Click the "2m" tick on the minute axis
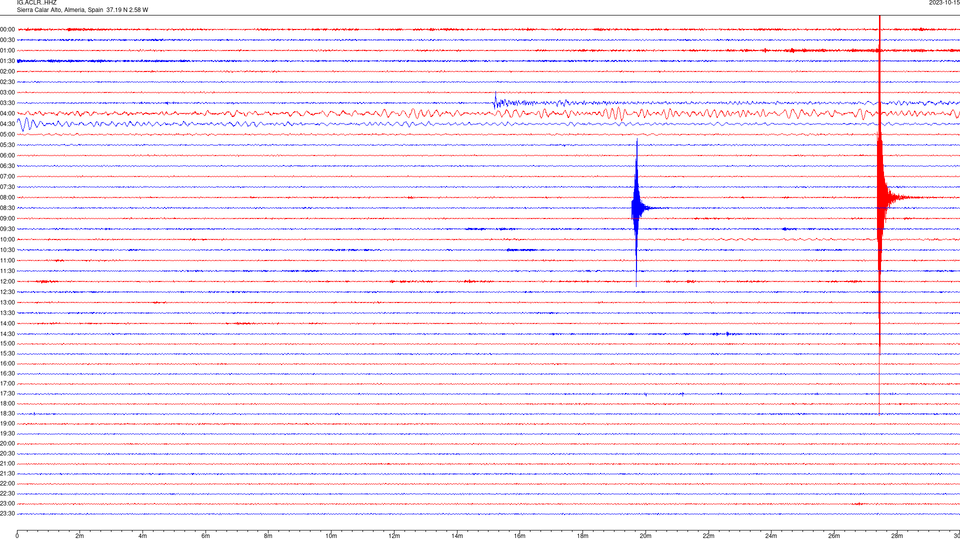The width and height of the screenshot is (960, 540). pyautogui.click(x=80, y=536)
